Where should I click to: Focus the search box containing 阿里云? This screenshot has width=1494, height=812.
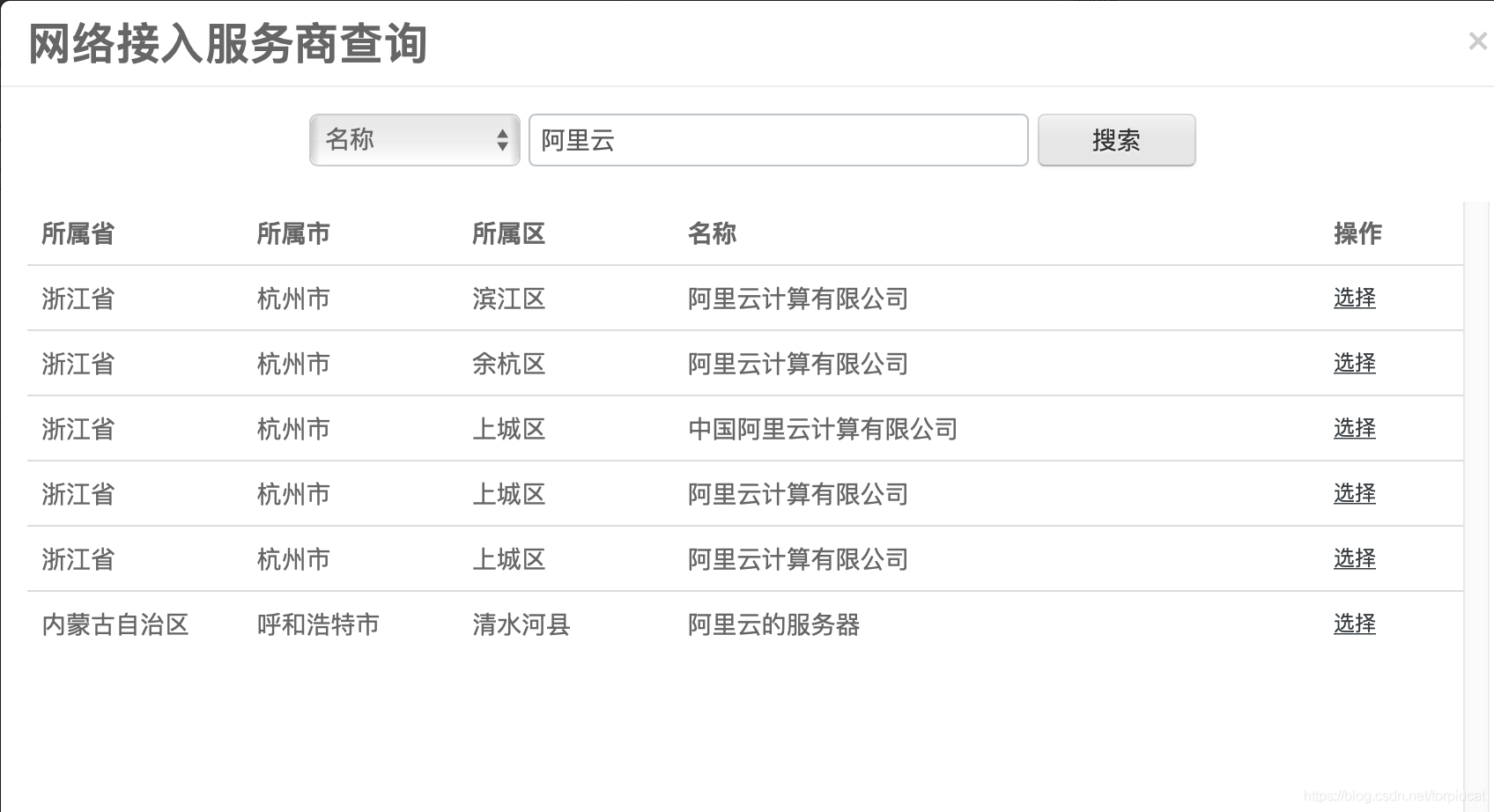(x=778, y=140)
